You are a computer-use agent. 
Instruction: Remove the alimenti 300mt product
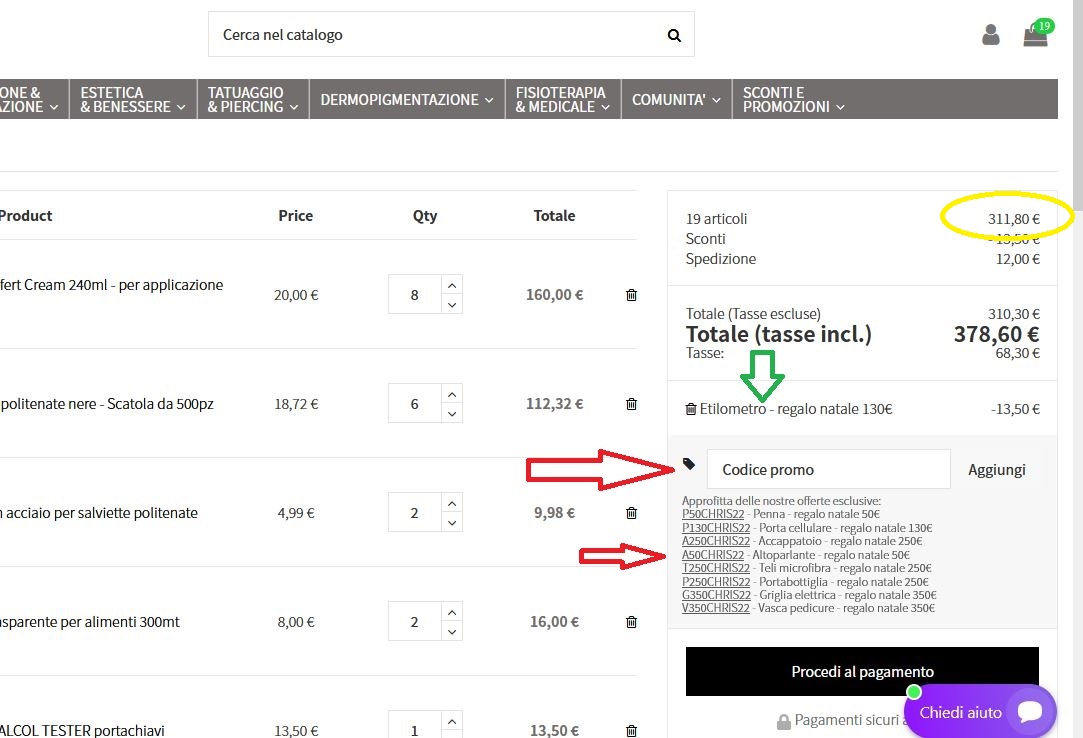[631, 622]
